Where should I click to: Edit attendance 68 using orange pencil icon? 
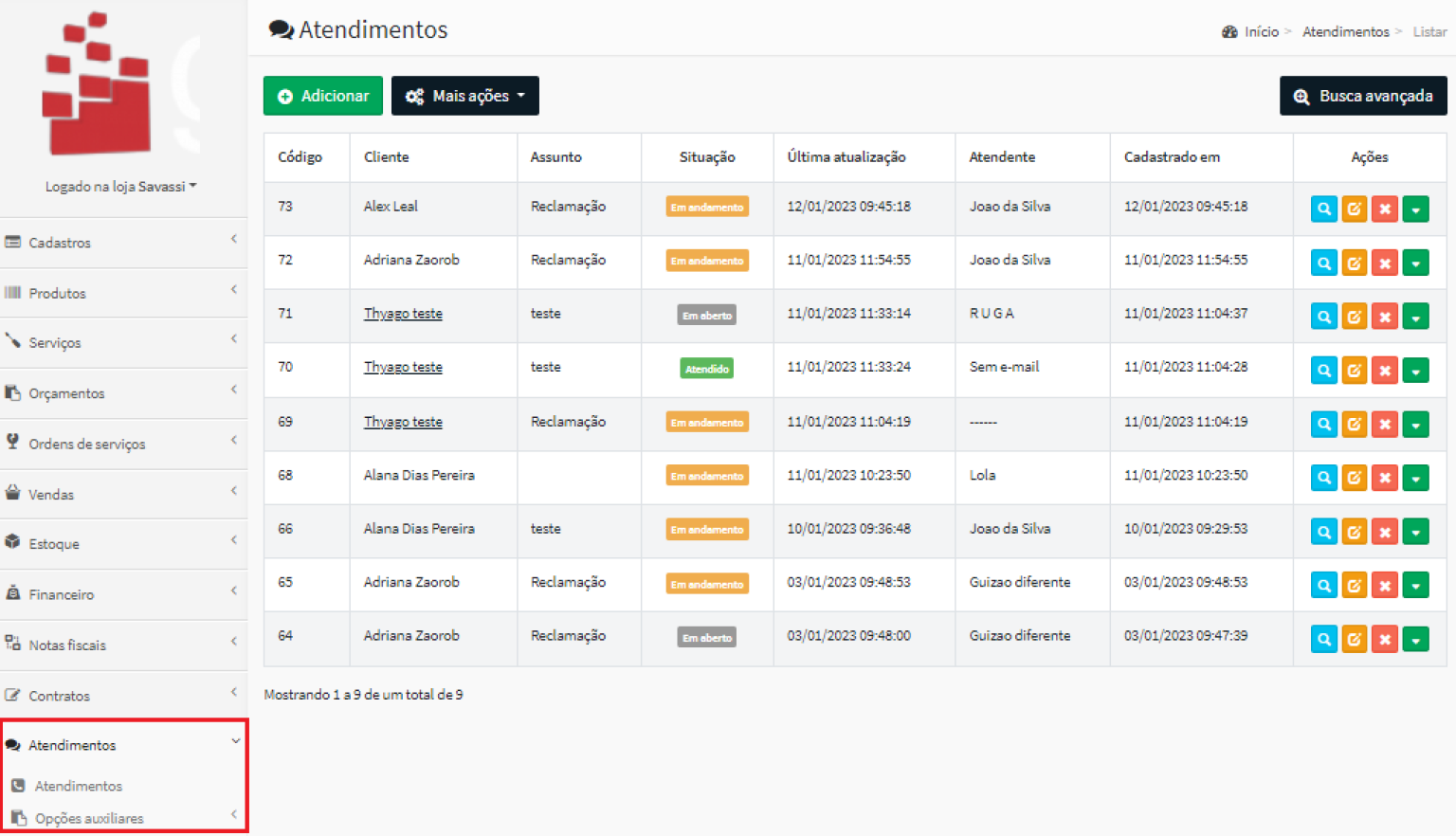[x=1354, y=478]
